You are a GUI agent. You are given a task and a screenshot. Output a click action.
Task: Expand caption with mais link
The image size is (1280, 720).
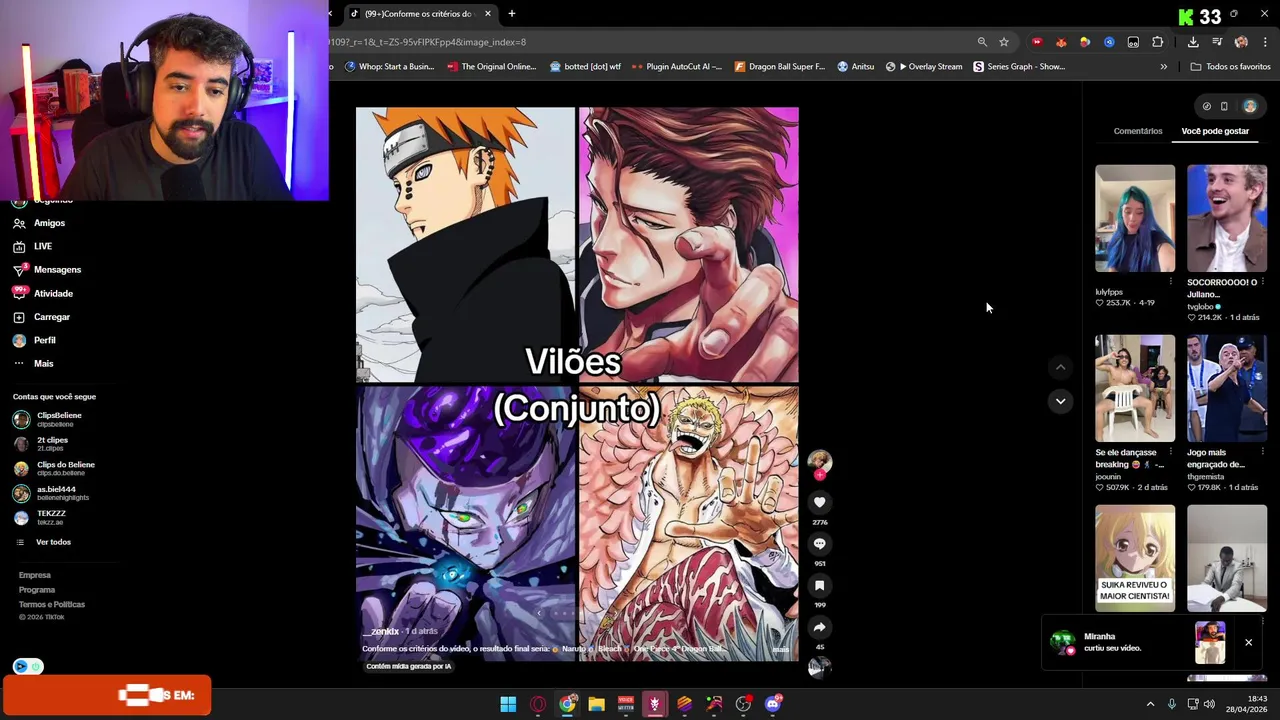(x=780, y=649)
